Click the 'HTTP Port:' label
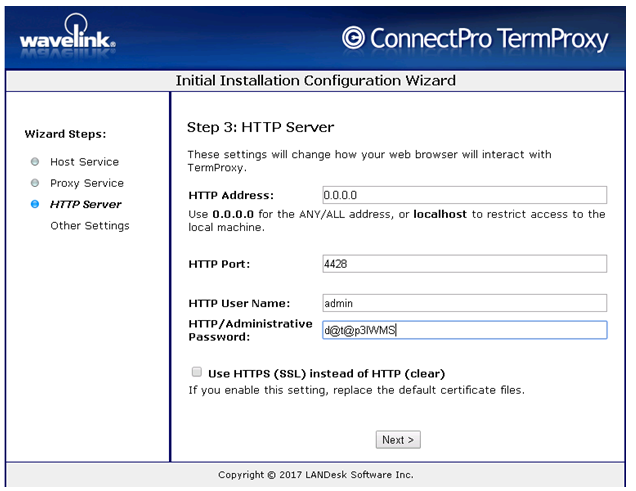Image resolution: width=636 pixels, height=491 pixels. [x=219, y=264]
